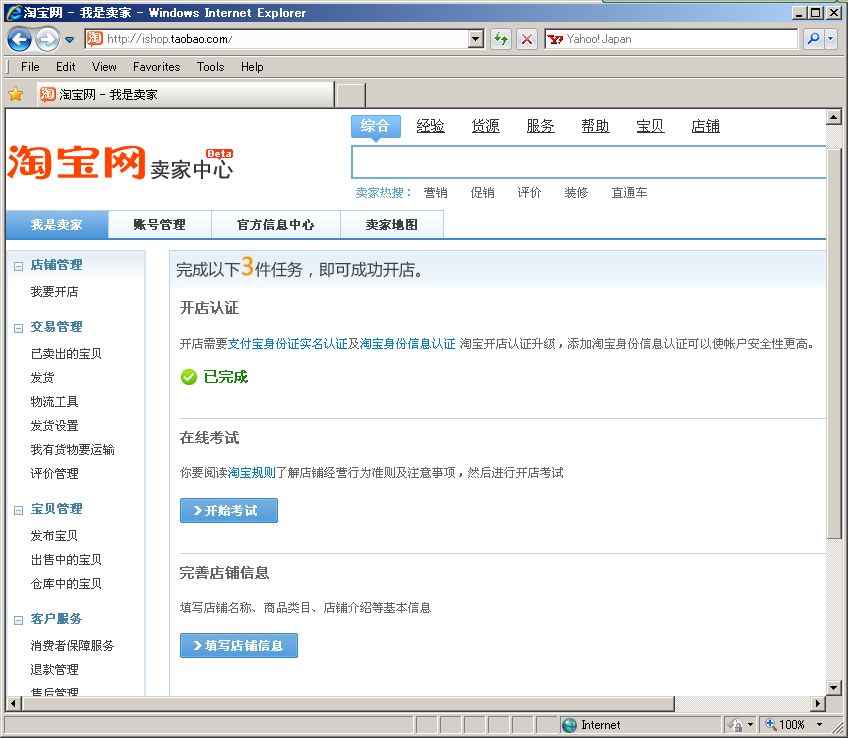Click the Stop loading red X icon
This screenshot has height=738, width=848.
click(527, 39)
